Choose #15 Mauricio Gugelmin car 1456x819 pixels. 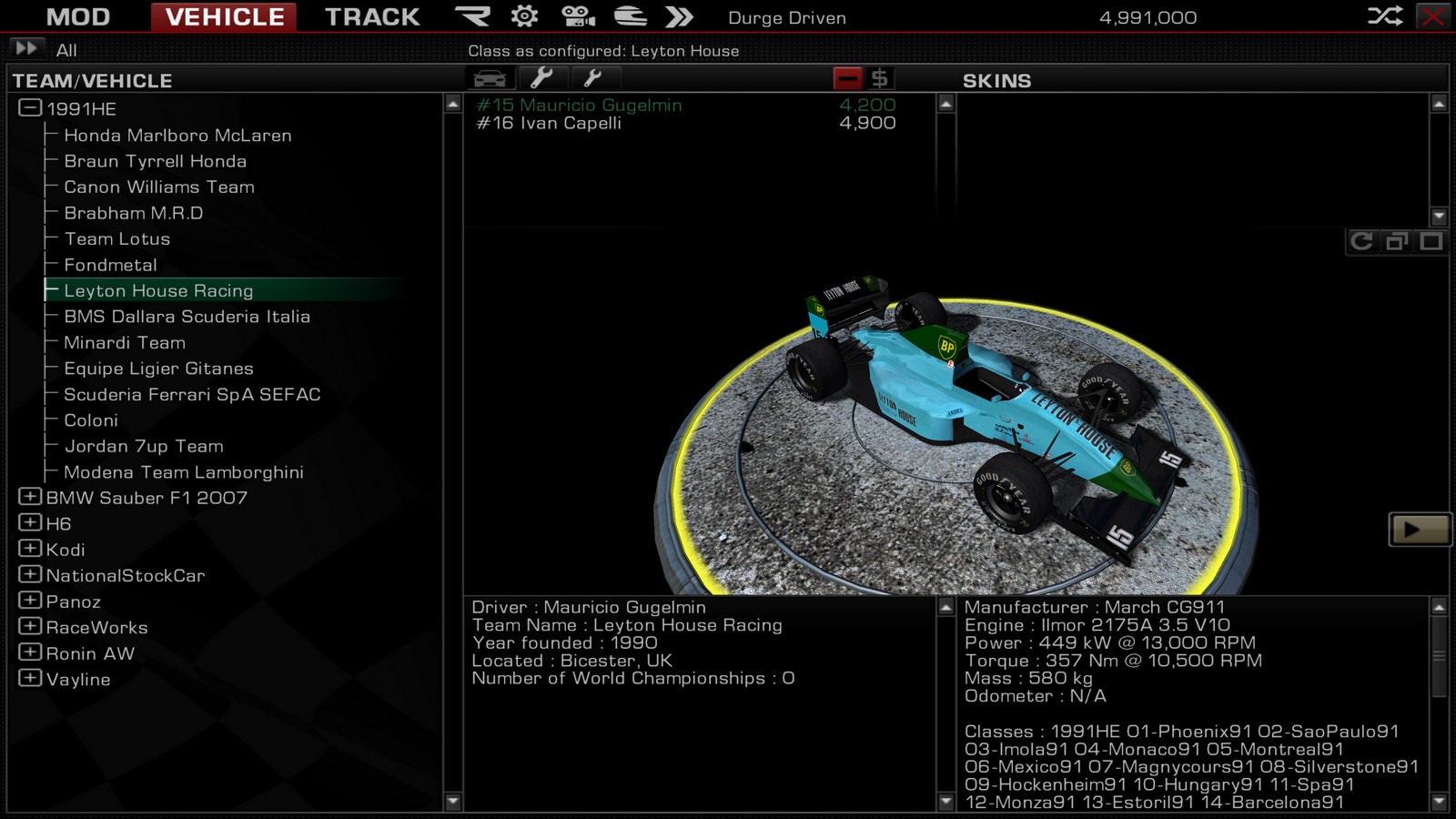click(686, 105)
